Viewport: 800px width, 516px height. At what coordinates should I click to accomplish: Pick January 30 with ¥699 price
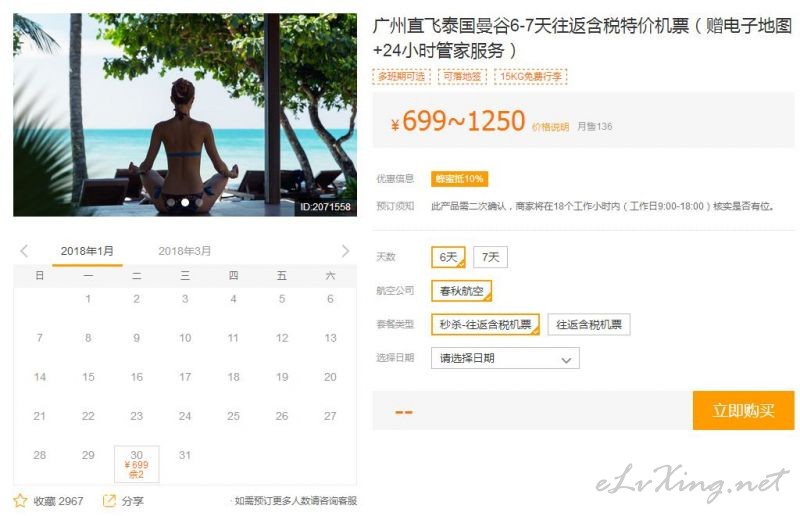coord(137,464)
